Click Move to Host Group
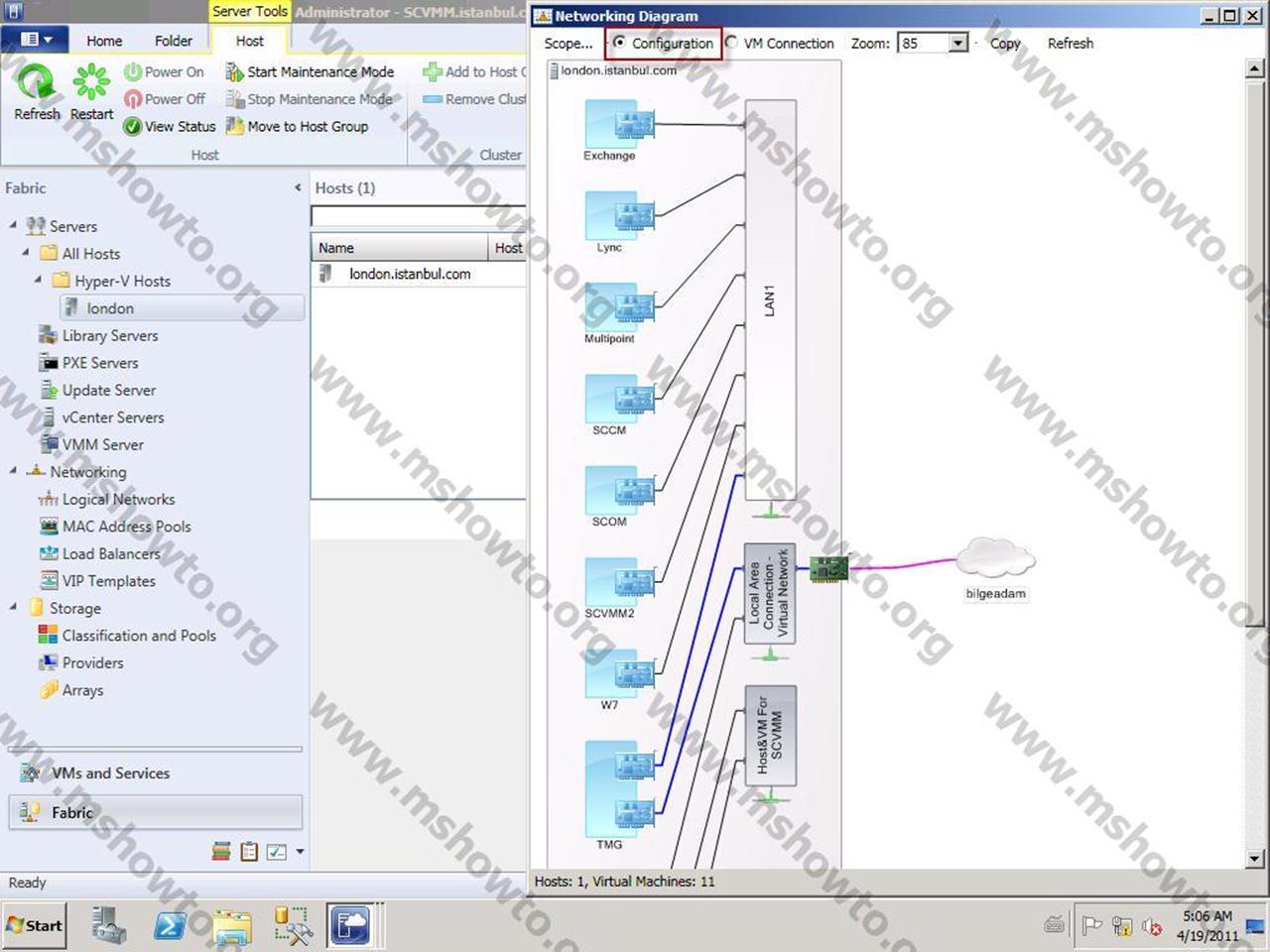 297,126
